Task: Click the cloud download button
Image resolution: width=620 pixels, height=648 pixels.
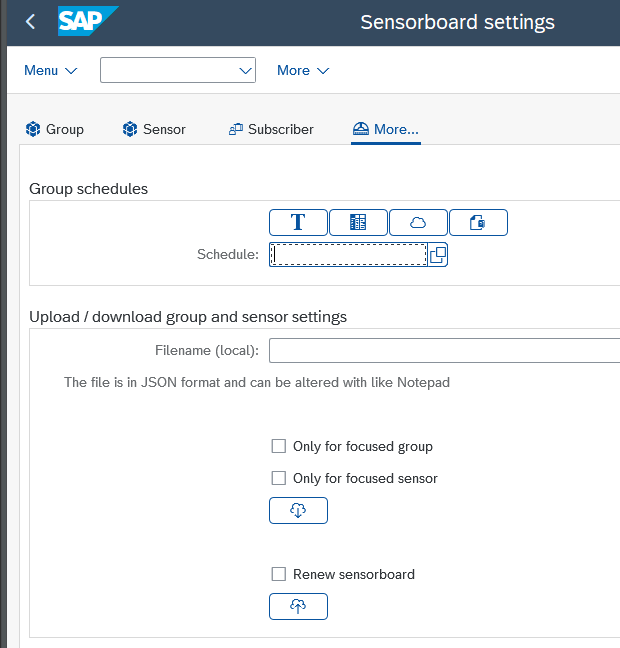Action: coord(298,510)
